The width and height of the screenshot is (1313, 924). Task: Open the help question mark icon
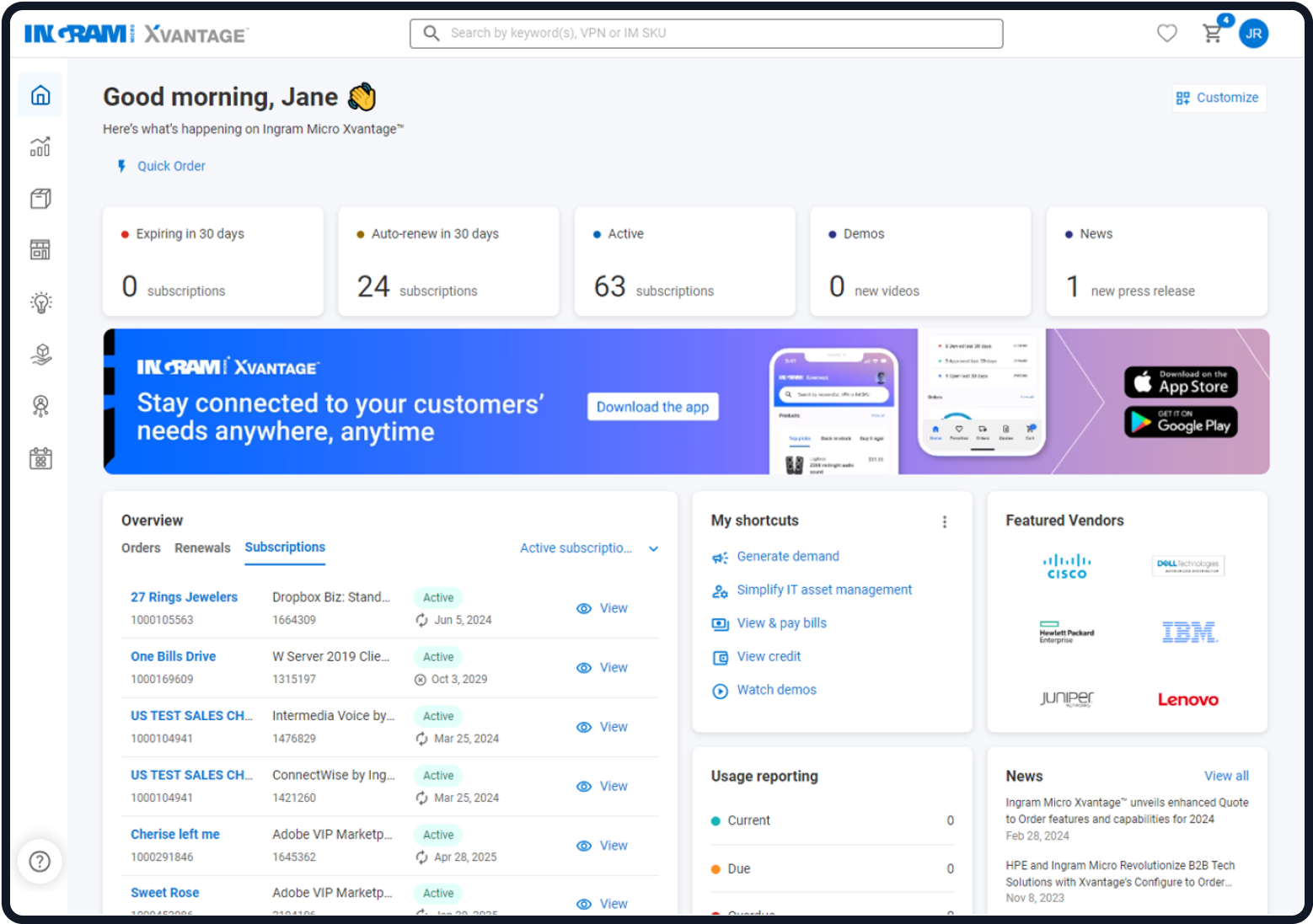[40, 861]
